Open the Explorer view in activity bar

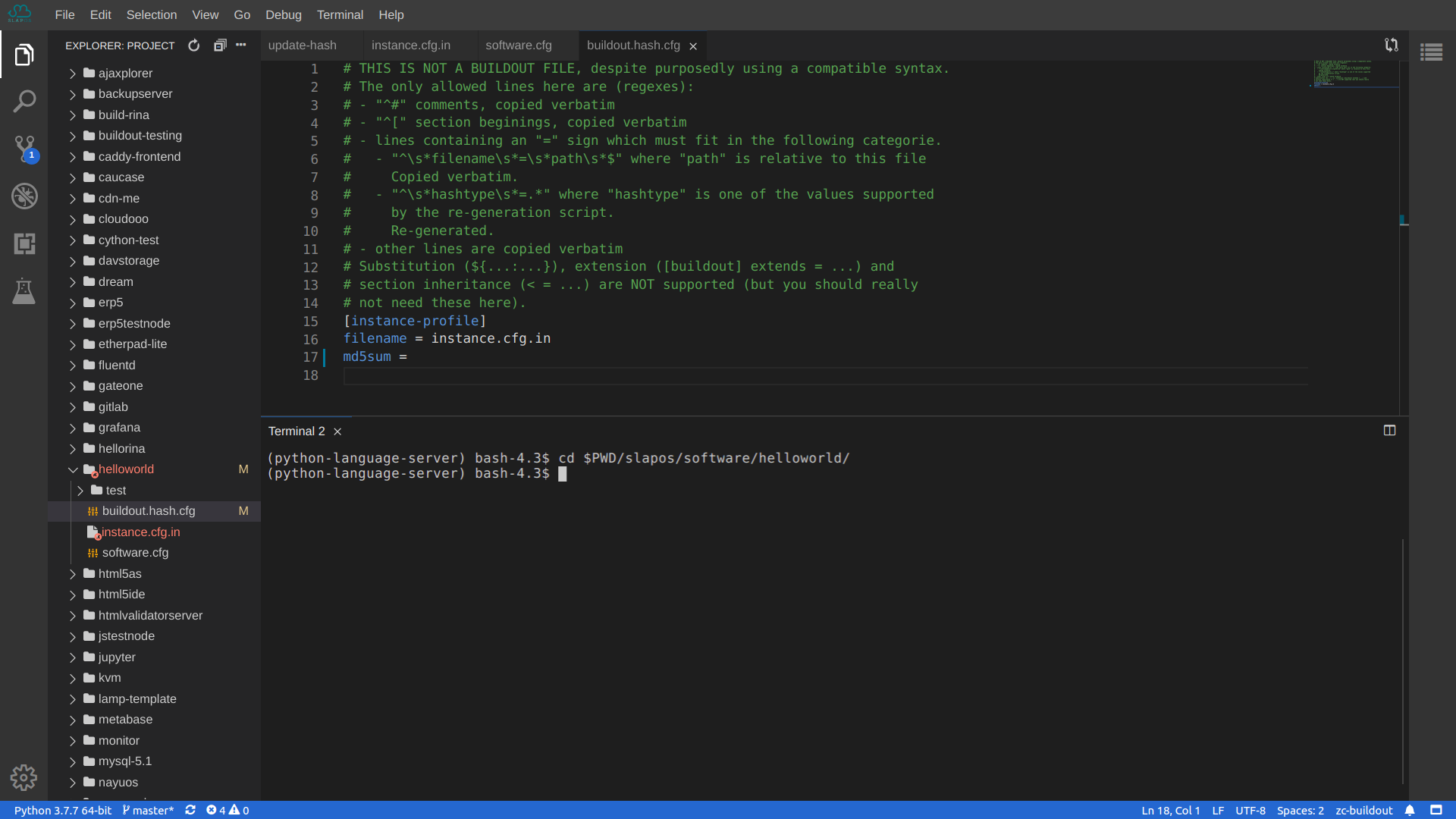(24, 55)
